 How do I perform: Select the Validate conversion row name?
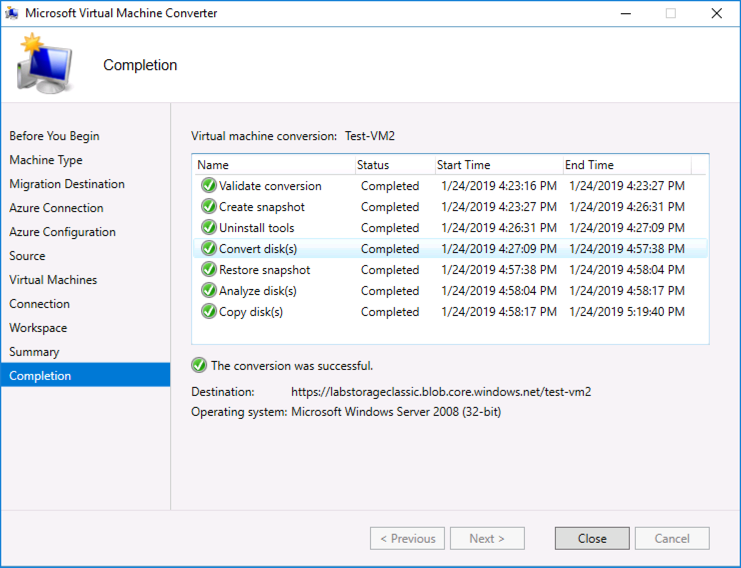[x=270, y=186]
